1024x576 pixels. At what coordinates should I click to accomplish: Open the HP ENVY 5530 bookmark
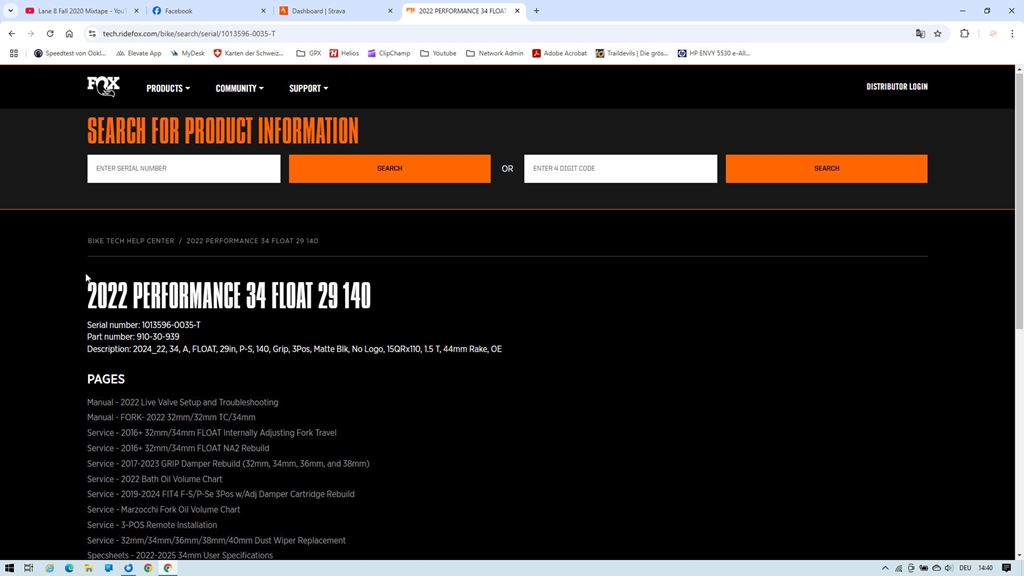714,53
